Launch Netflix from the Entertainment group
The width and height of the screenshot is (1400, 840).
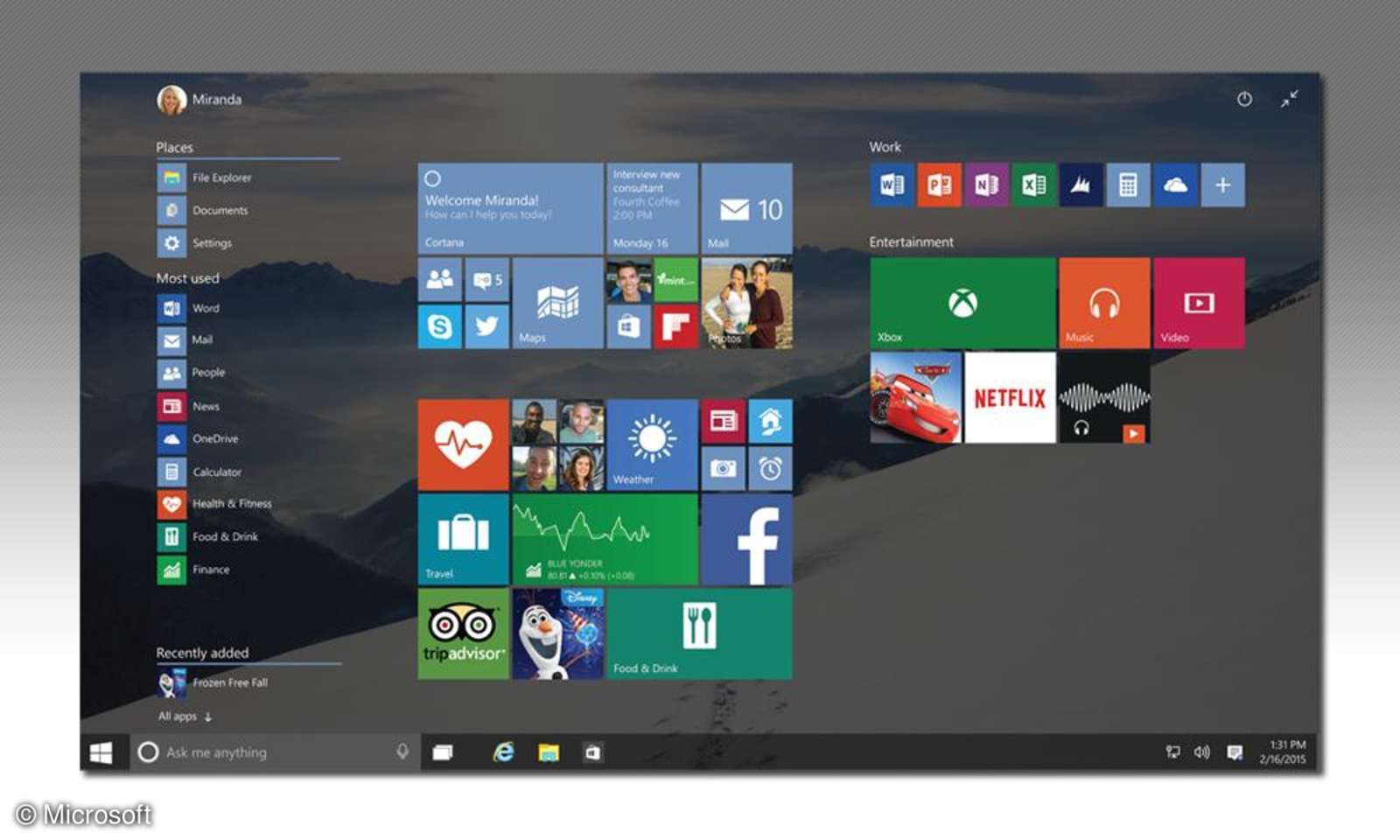[1010, 398]
